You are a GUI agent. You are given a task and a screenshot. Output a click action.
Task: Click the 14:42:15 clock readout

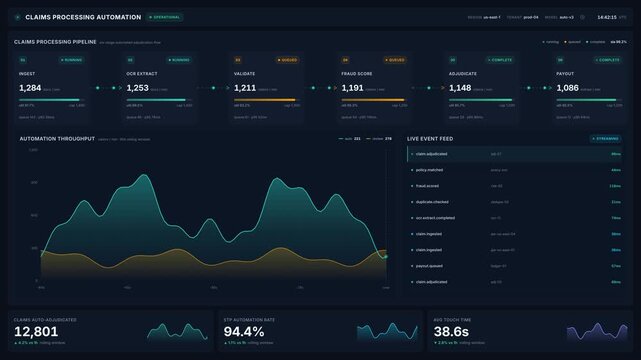pyautogui.click(x=607, y=17)
